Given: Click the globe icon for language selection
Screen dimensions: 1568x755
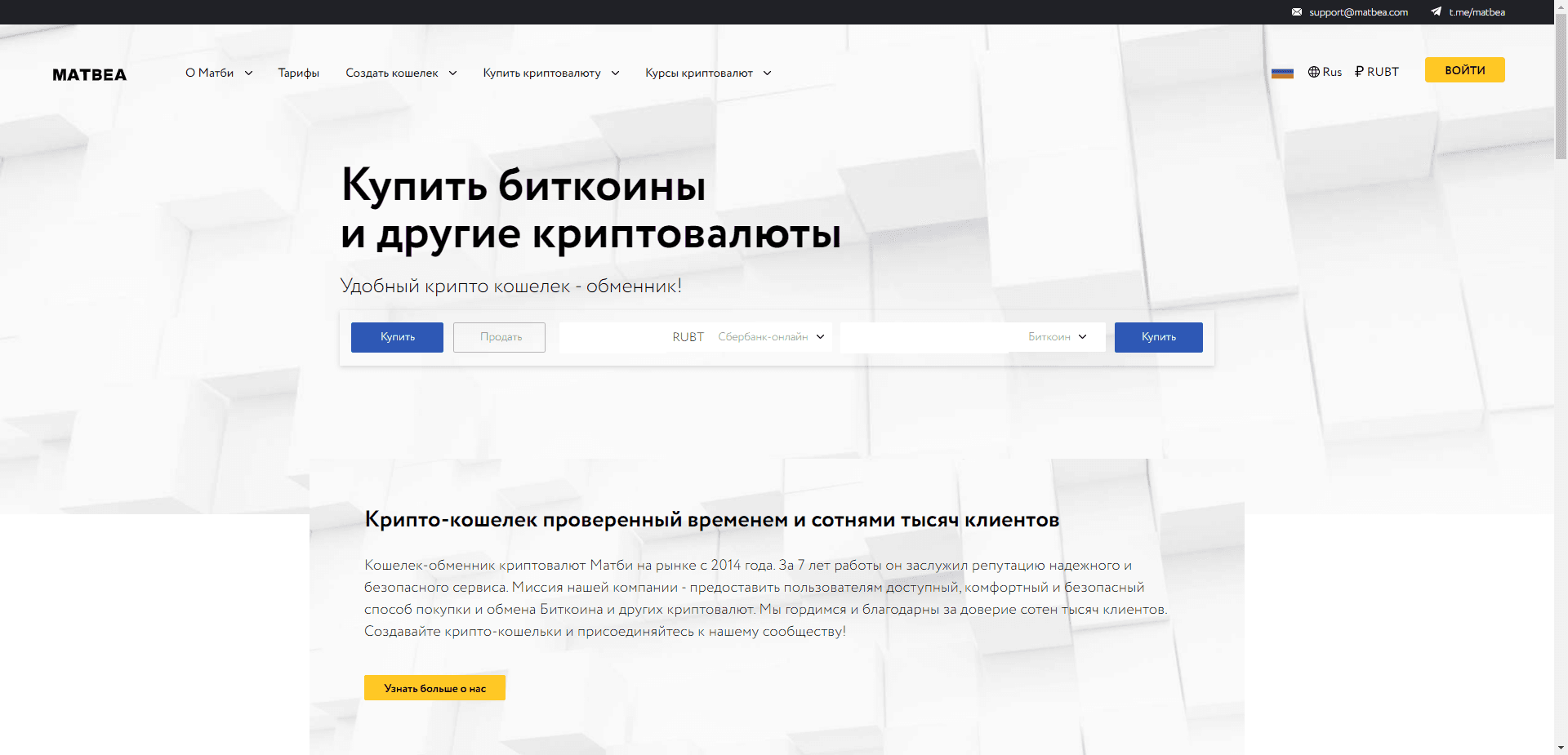Looking at the screenshot, I should [x=1313, y=72].
